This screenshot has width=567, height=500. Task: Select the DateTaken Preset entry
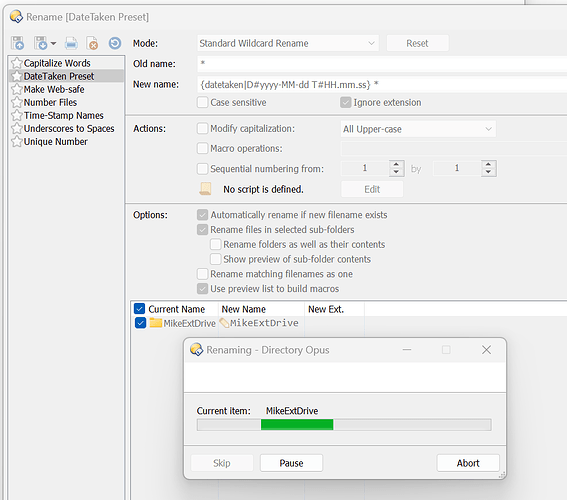[x=59, y=76]
